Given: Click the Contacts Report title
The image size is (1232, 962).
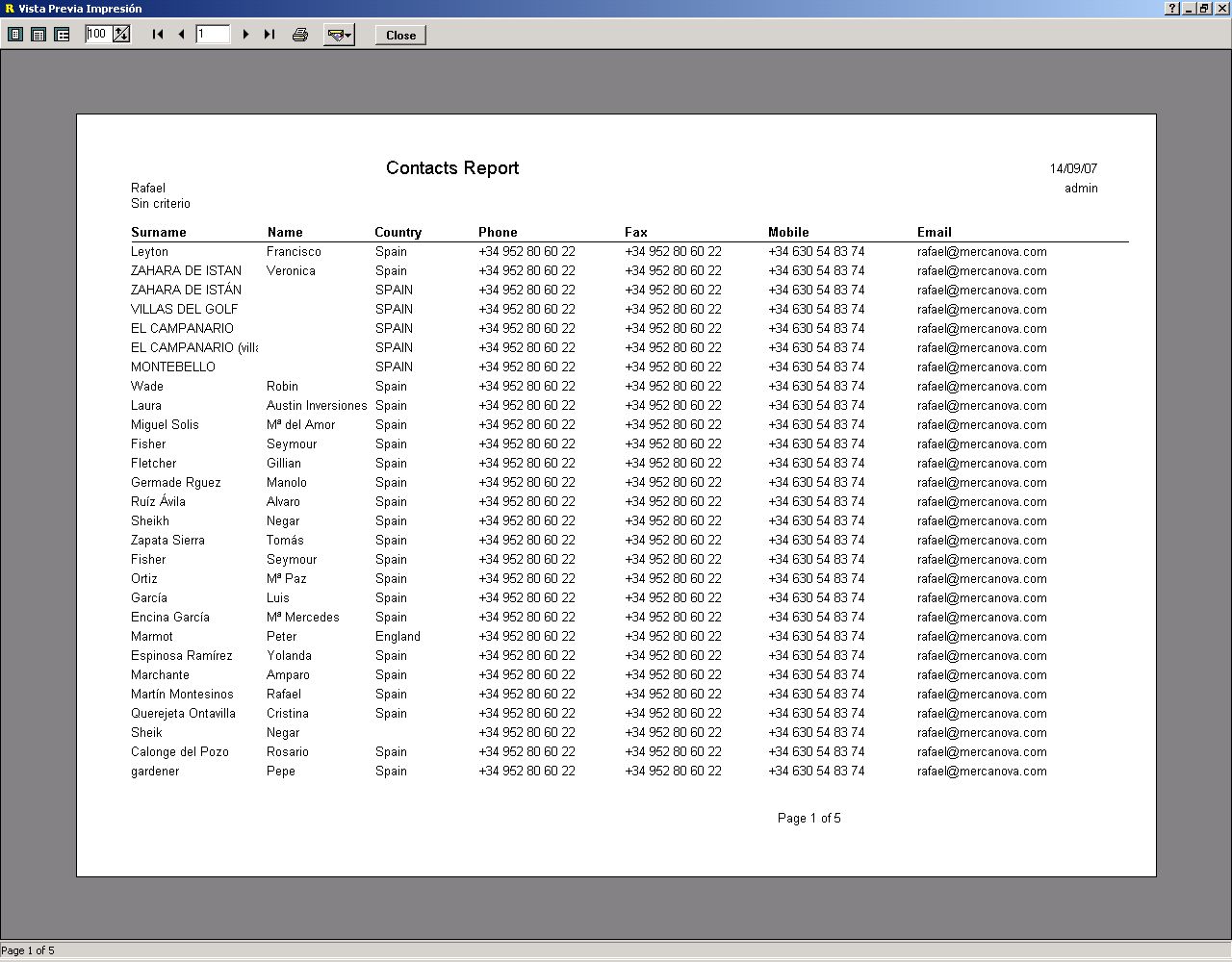Looking at the screenshot, I should (452, 168).
